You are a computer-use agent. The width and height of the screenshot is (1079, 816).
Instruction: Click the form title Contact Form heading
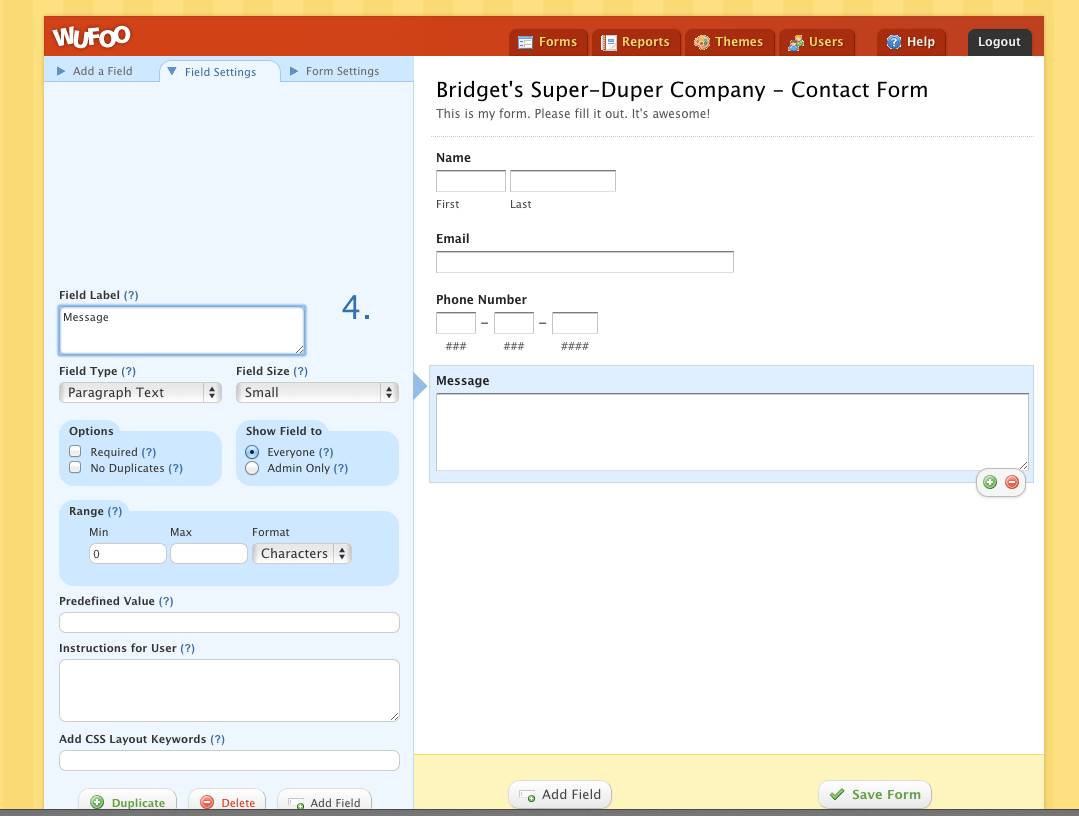(x=682, y=89)
